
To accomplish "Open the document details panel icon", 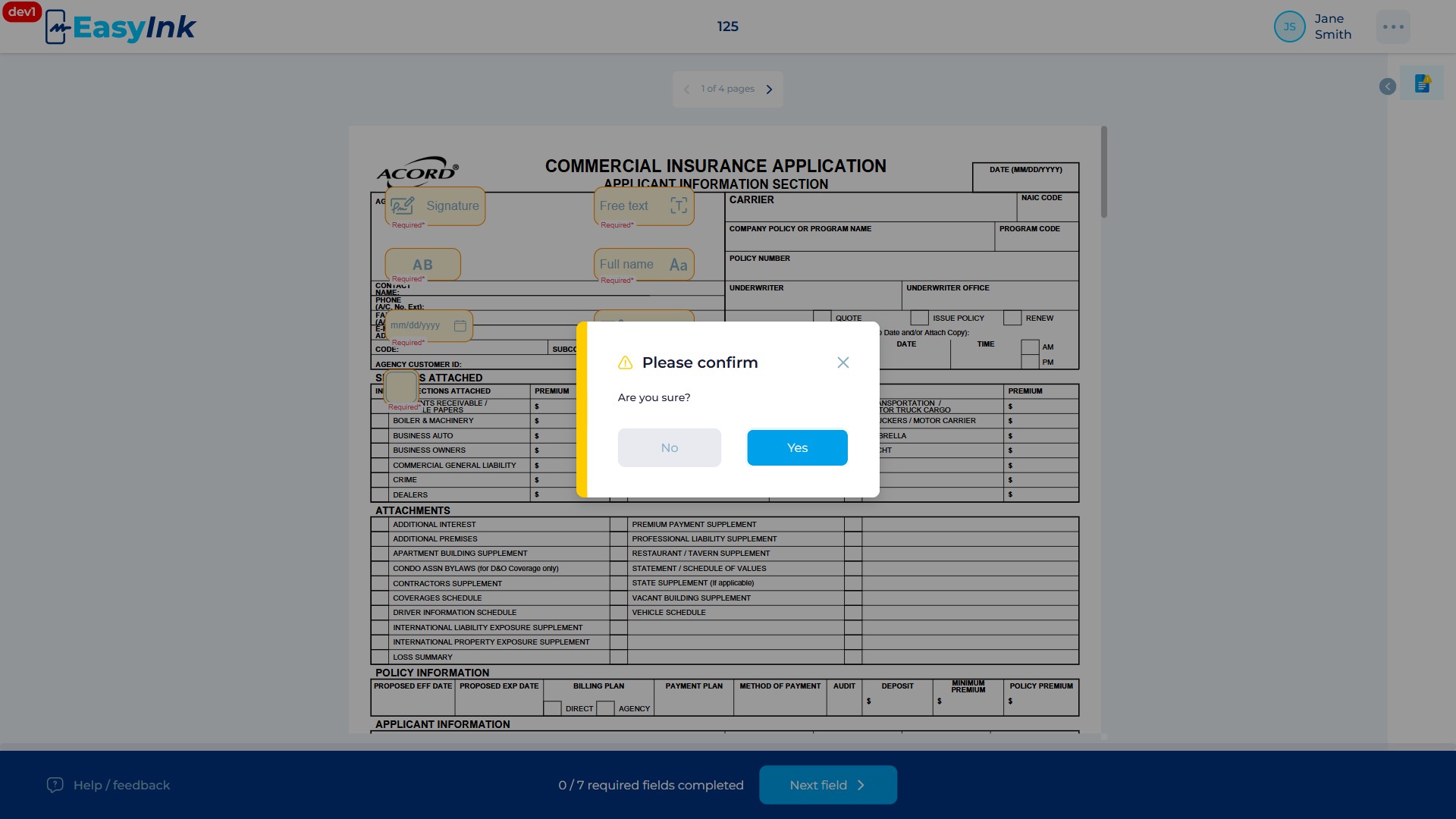I will point(1422,83).
